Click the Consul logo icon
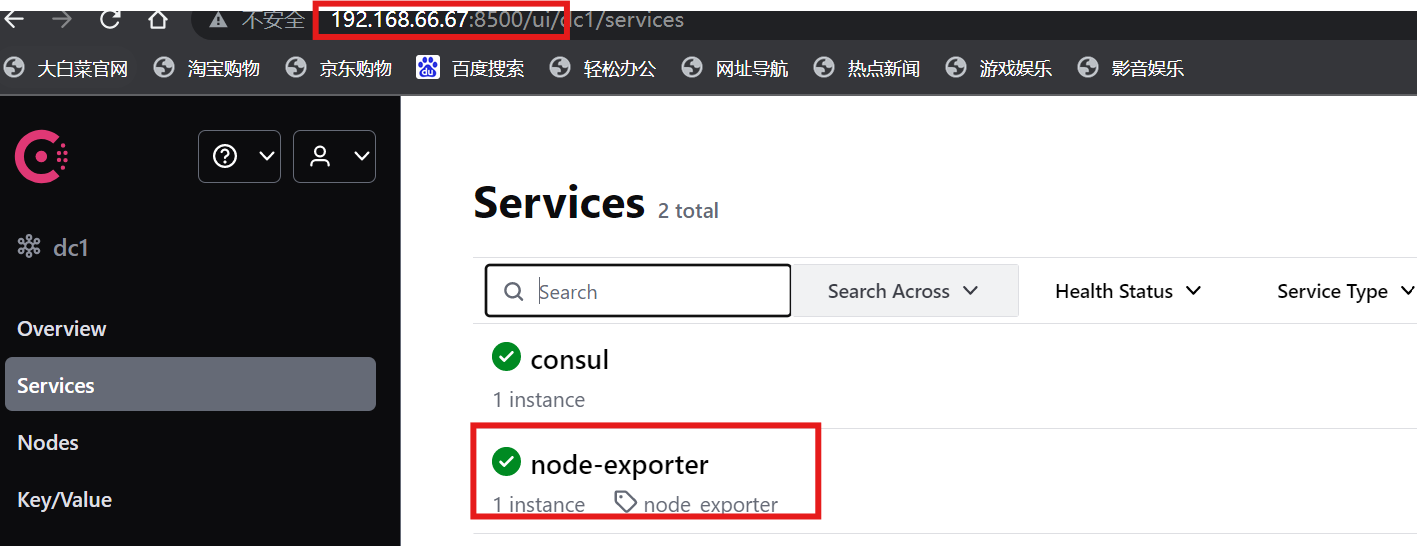The image size is (1417, 546). pyautogui.click(x=41, y=157)
